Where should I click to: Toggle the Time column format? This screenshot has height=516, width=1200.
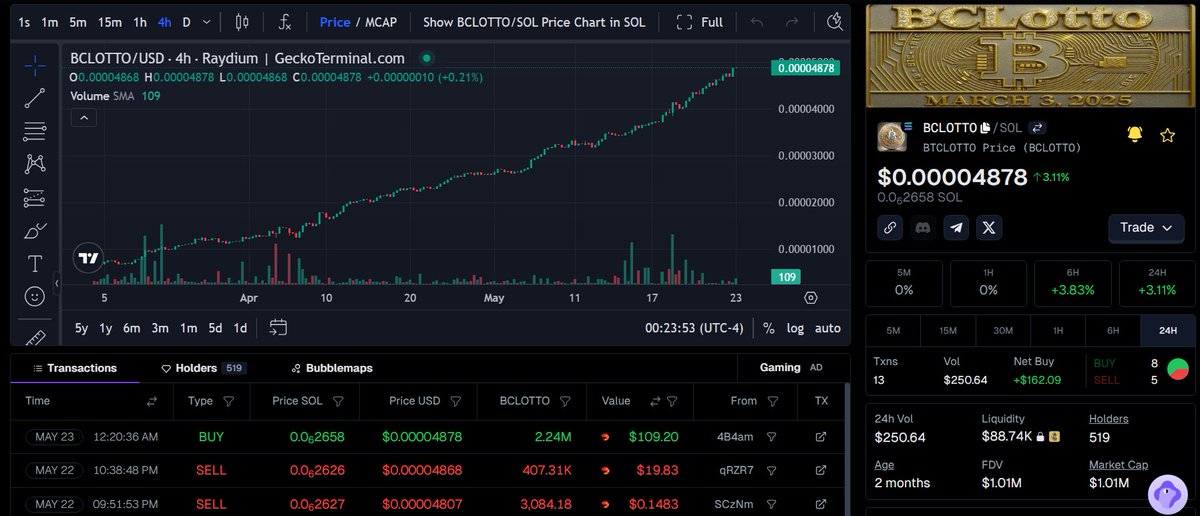(152, 401)
